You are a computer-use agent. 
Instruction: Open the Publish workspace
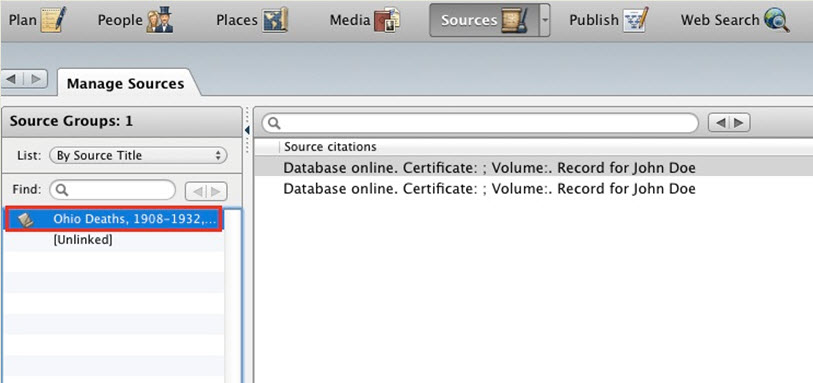pos(610,20)
